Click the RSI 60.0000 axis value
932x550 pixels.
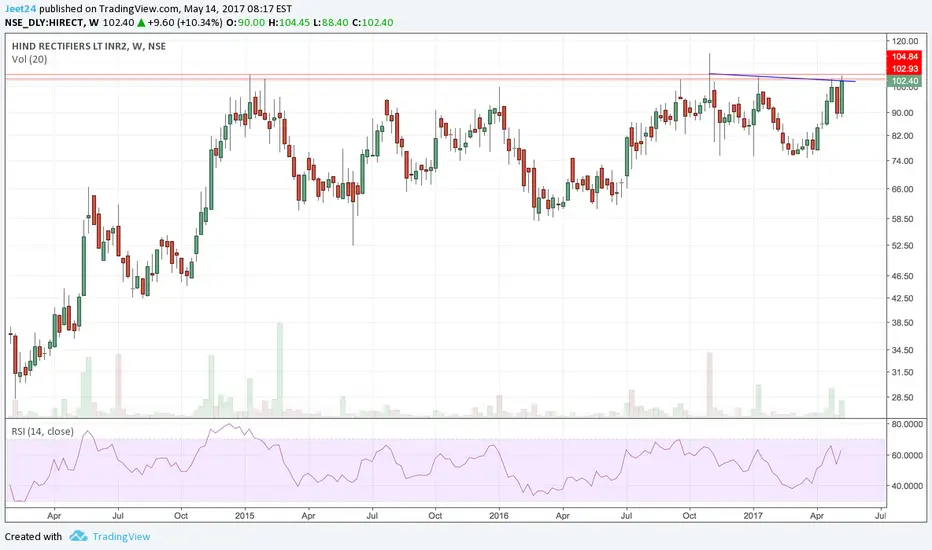(907, 455)
